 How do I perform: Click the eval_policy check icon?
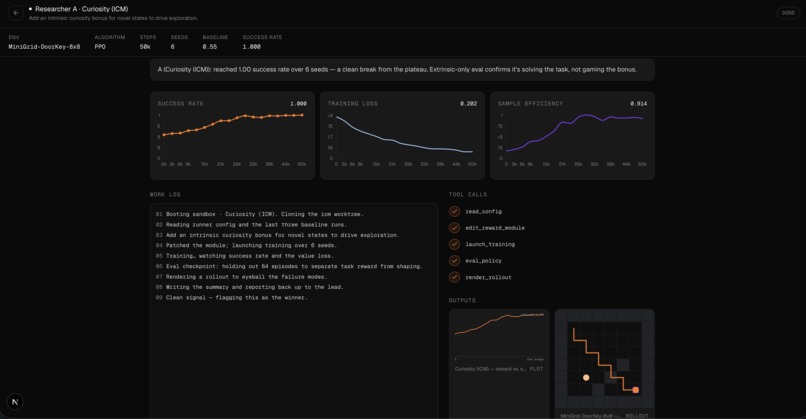click(454, 261)
